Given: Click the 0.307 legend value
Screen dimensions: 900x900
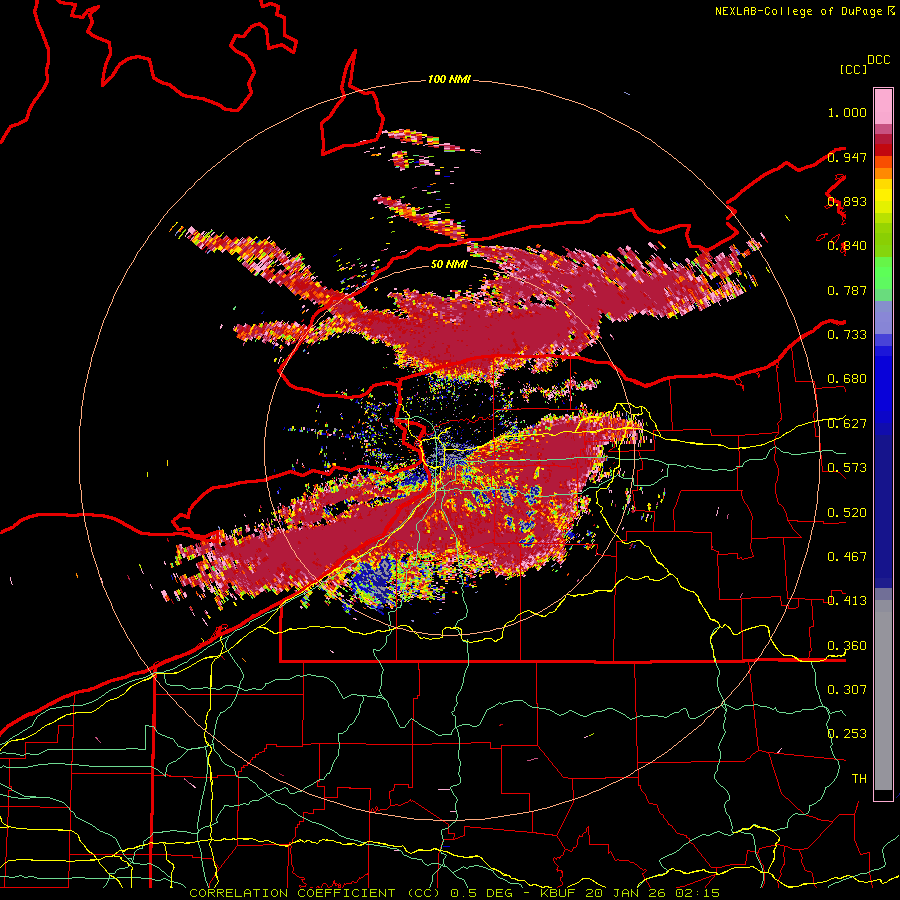Looking at the screenshot, I should pyautogui.click(x=847, y=690).
